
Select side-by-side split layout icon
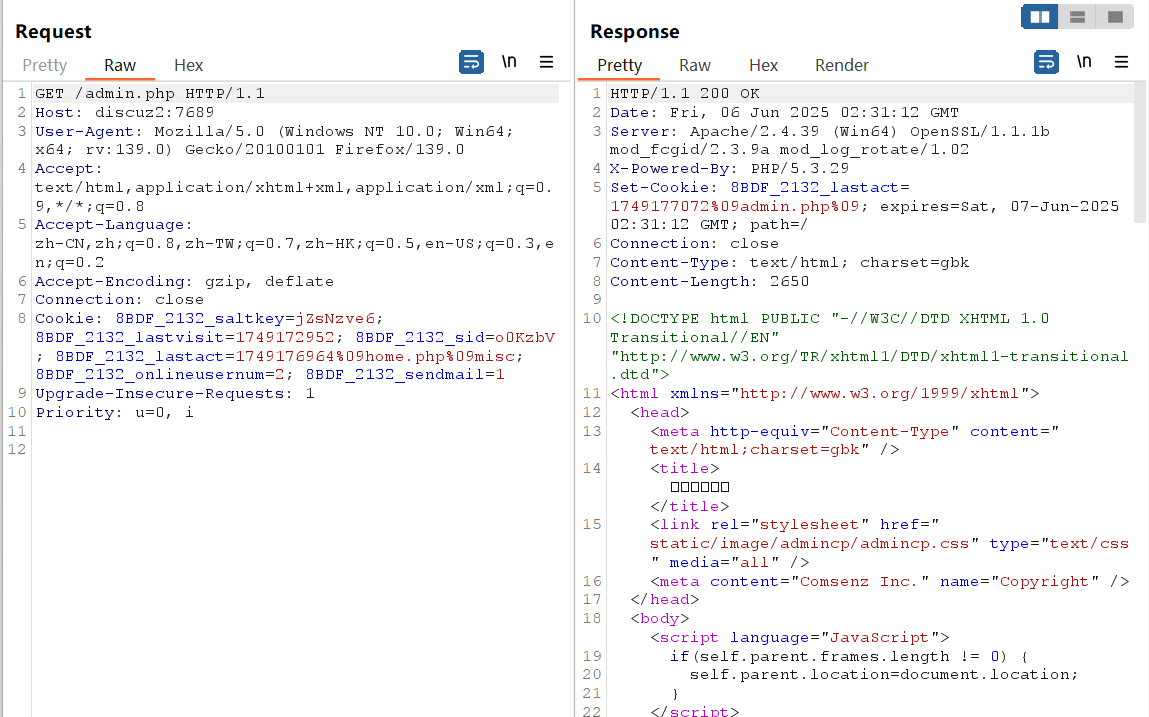point(1040,17)
